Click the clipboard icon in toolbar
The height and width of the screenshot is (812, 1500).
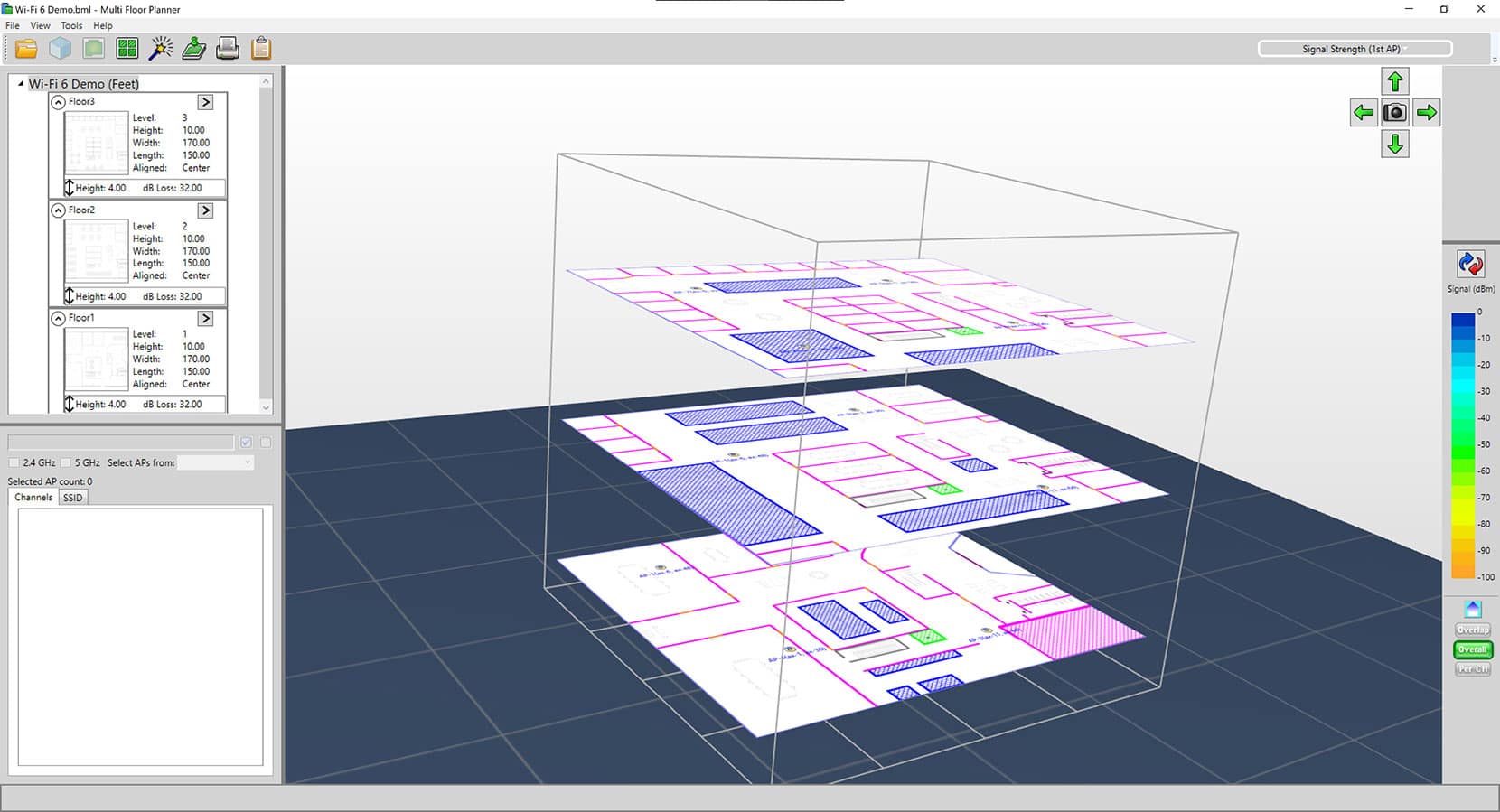tap(261, 49)
